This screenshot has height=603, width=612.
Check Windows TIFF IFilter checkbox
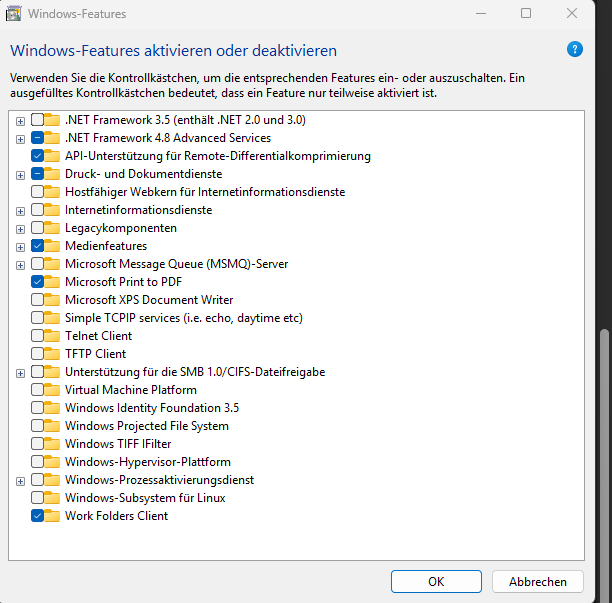point(37,444)
